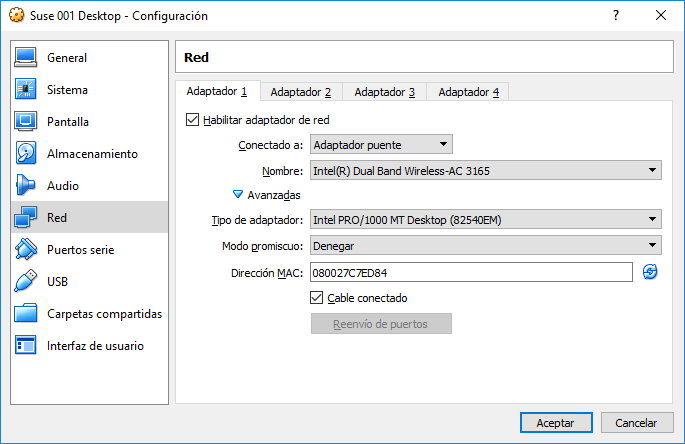Select Almacenamiento disk icon
The image size is (685, 444).
pyautogui.click(x=27, y=154)
